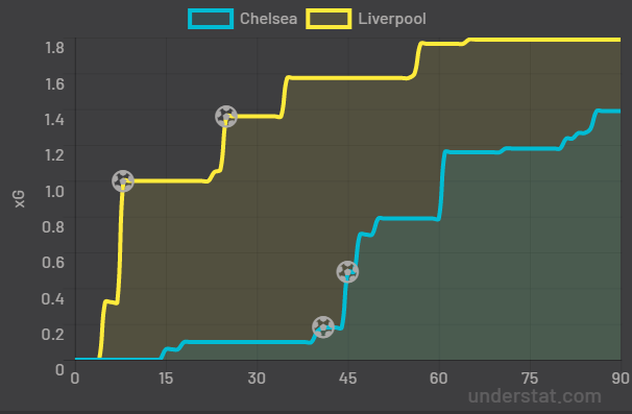The width and height of the screenshot is (632, 414).
Task: Click the 1.4 xG axis tick label
Action: pos(55,119)
